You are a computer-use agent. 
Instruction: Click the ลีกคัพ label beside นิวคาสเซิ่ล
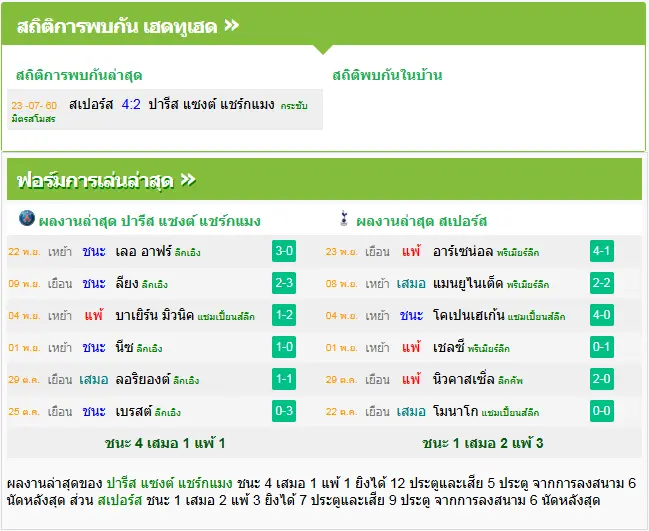click(x=510, y=380)
